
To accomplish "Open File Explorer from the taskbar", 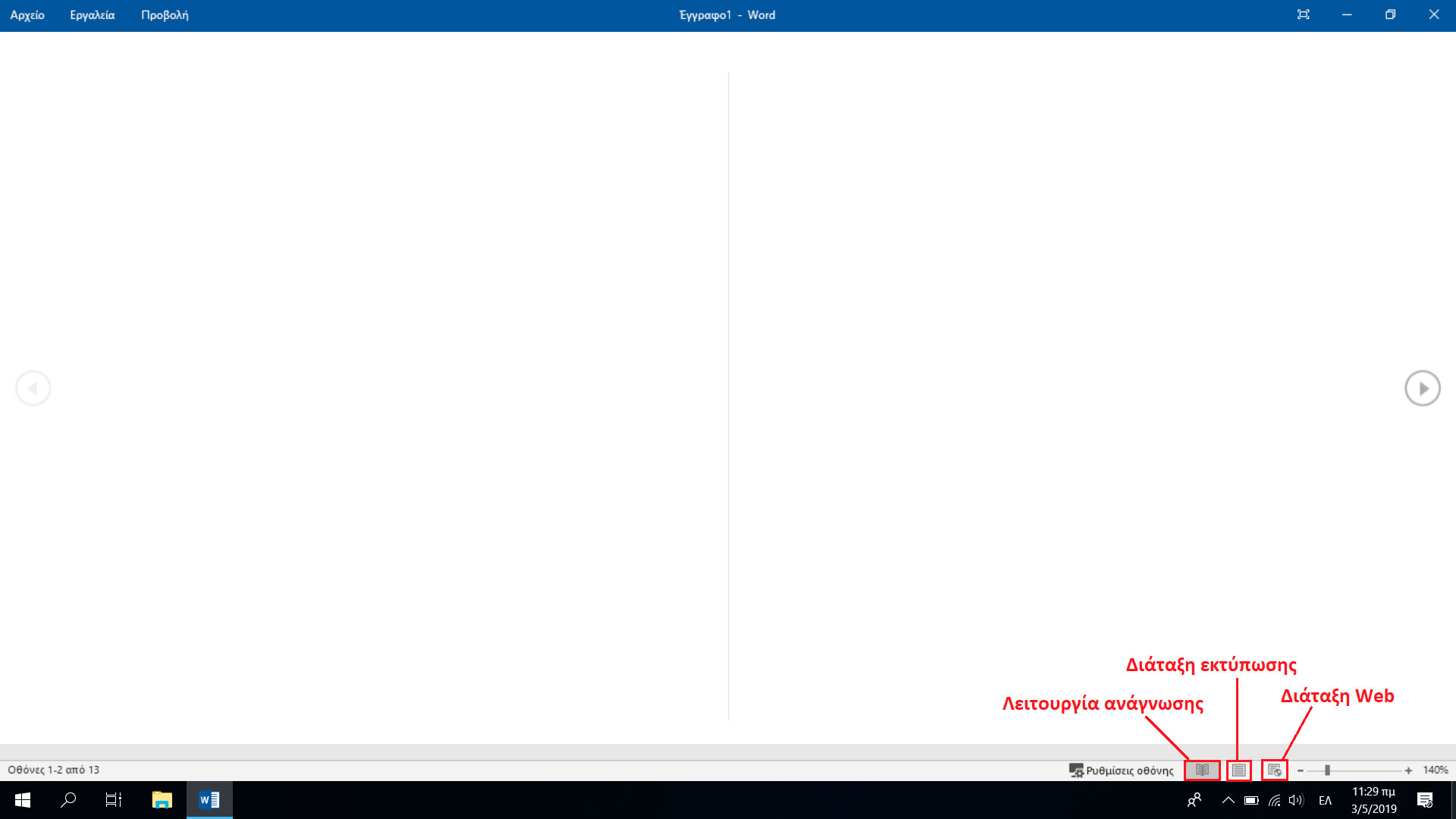I will 162,800.
